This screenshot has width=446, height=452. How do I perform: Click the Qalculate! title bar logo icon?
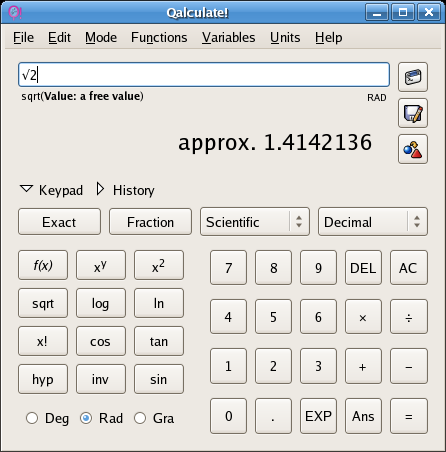[15, 13]
